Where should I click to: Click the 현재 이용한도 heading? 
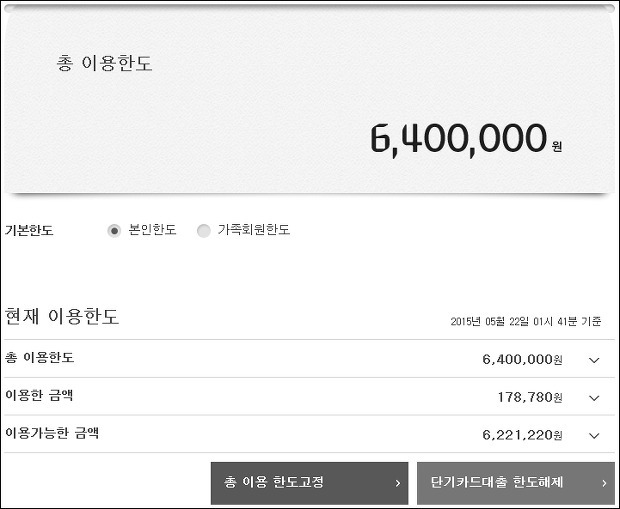62,316
